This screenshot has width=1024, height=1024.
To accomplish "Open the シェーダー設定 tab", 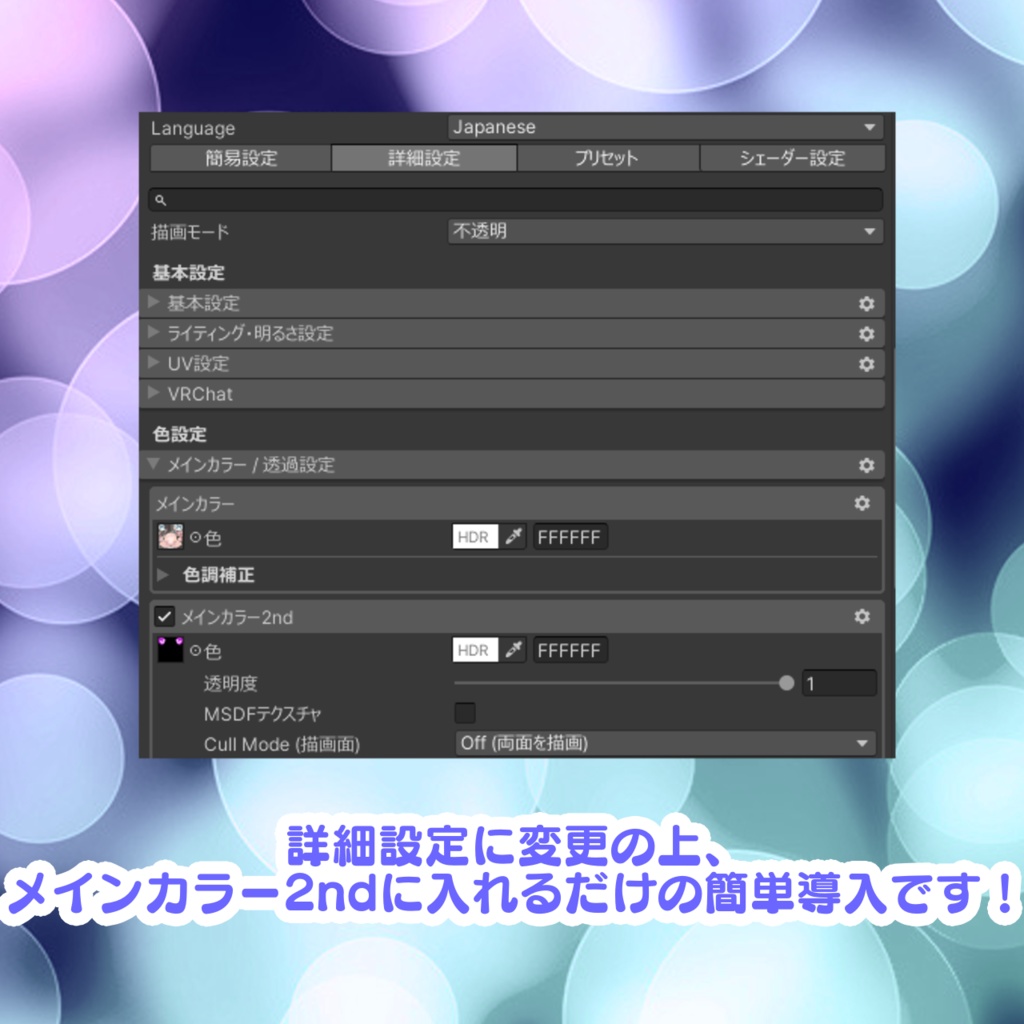I will pos(792,157).
